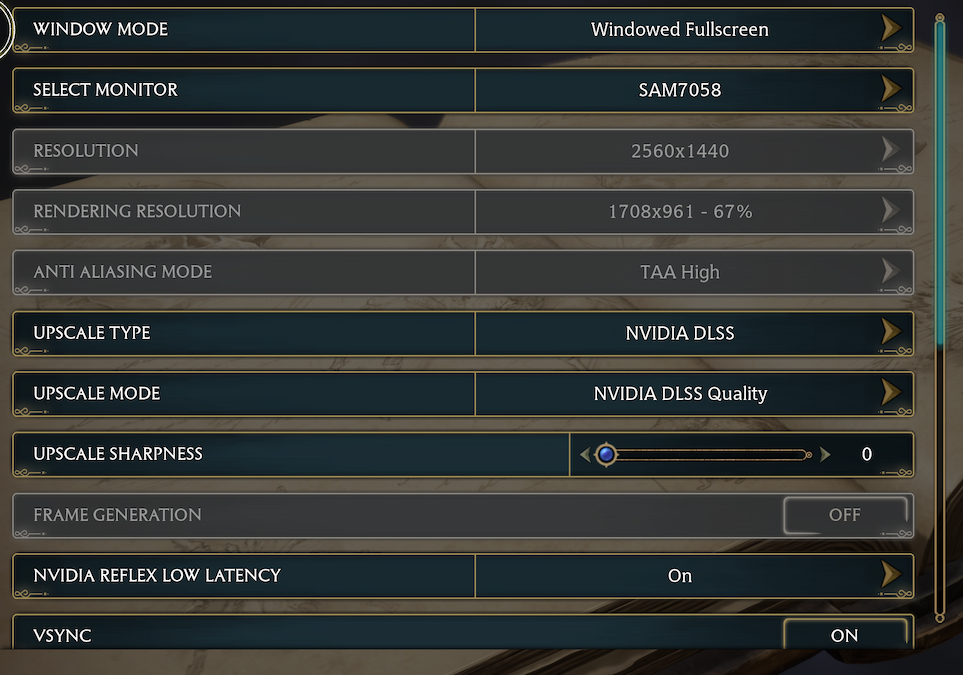Image resolution: width=963 pixels, height=675 pixels.
Task: Turn Frame Generation off toggle
Action: click(845, 515)
